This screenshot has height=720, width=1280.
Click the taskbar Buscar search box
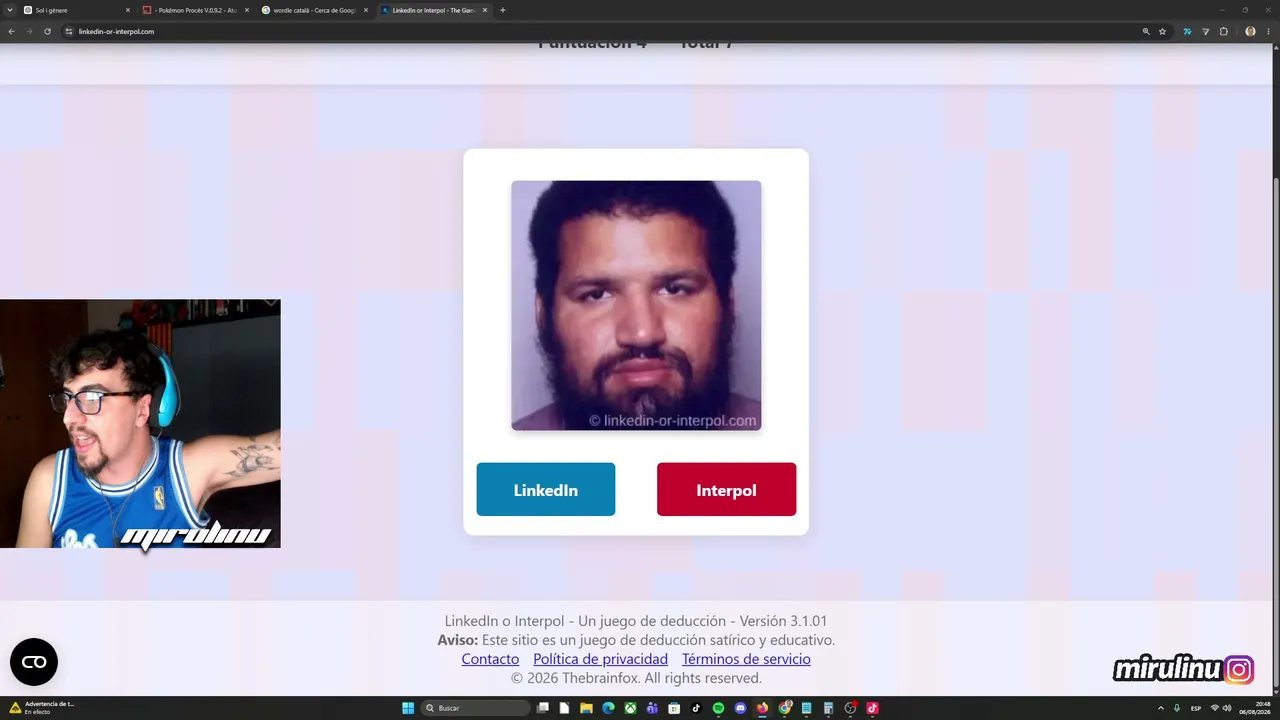coord(476,708)
